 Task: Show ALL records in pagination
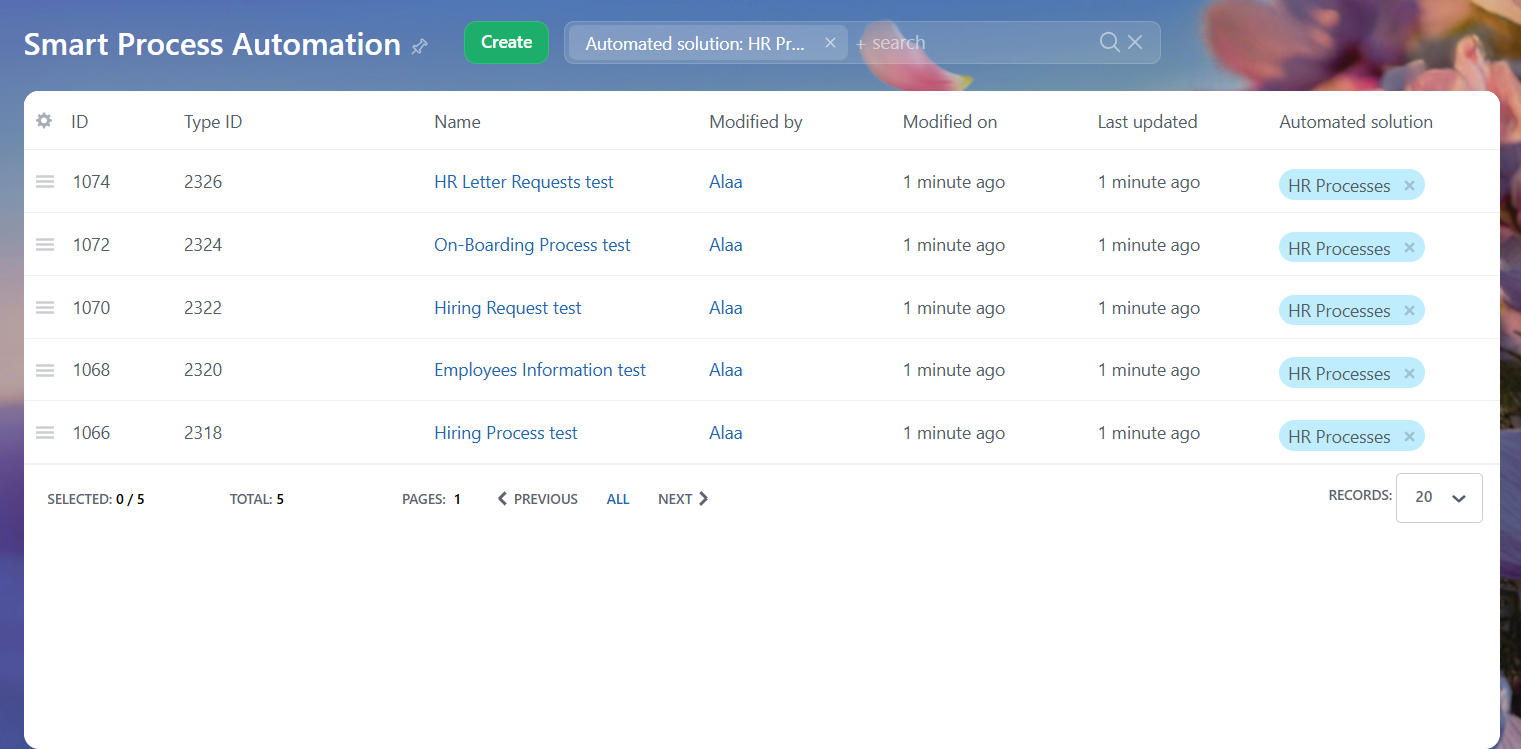[618, 499]
